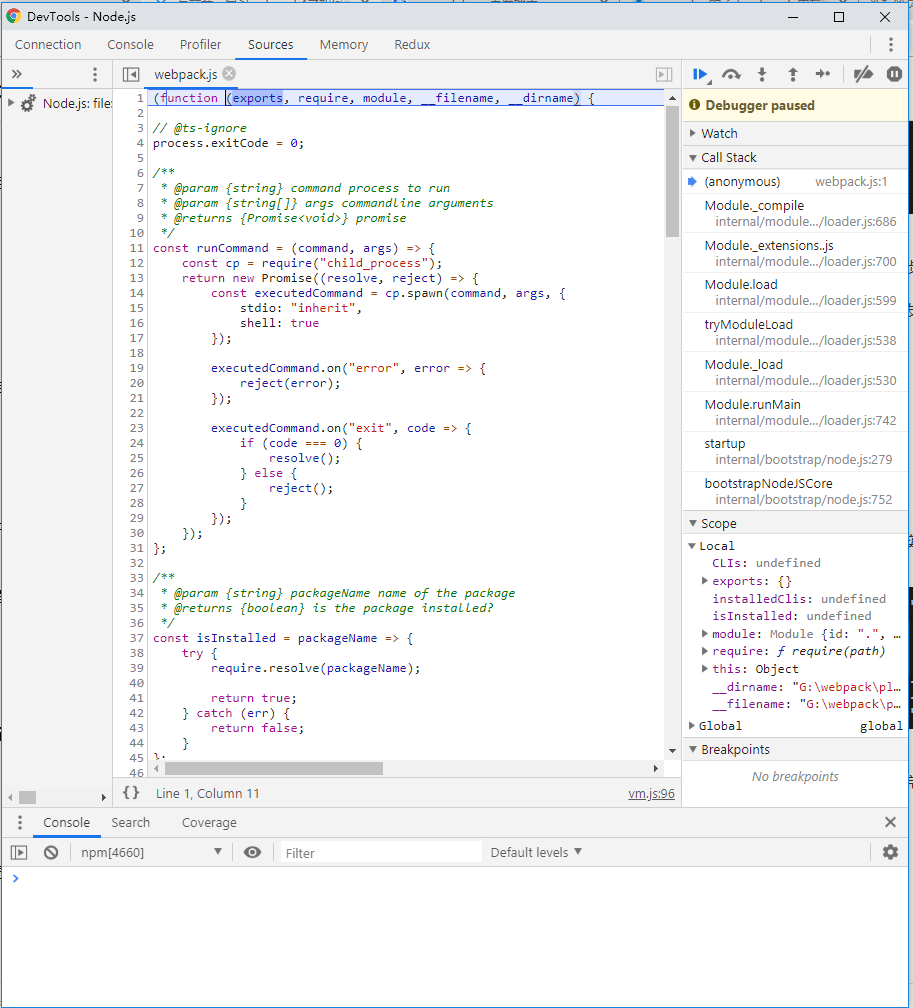The width and height of the screenshot is (913, 1008).
Task: Open the vm.js:96 source link
Action: tap(651, 793)
